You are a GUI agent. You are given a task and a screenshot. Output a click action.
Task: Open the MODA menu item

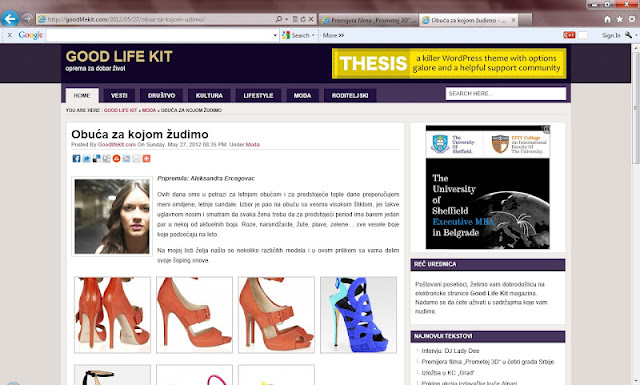click(302, 96)
